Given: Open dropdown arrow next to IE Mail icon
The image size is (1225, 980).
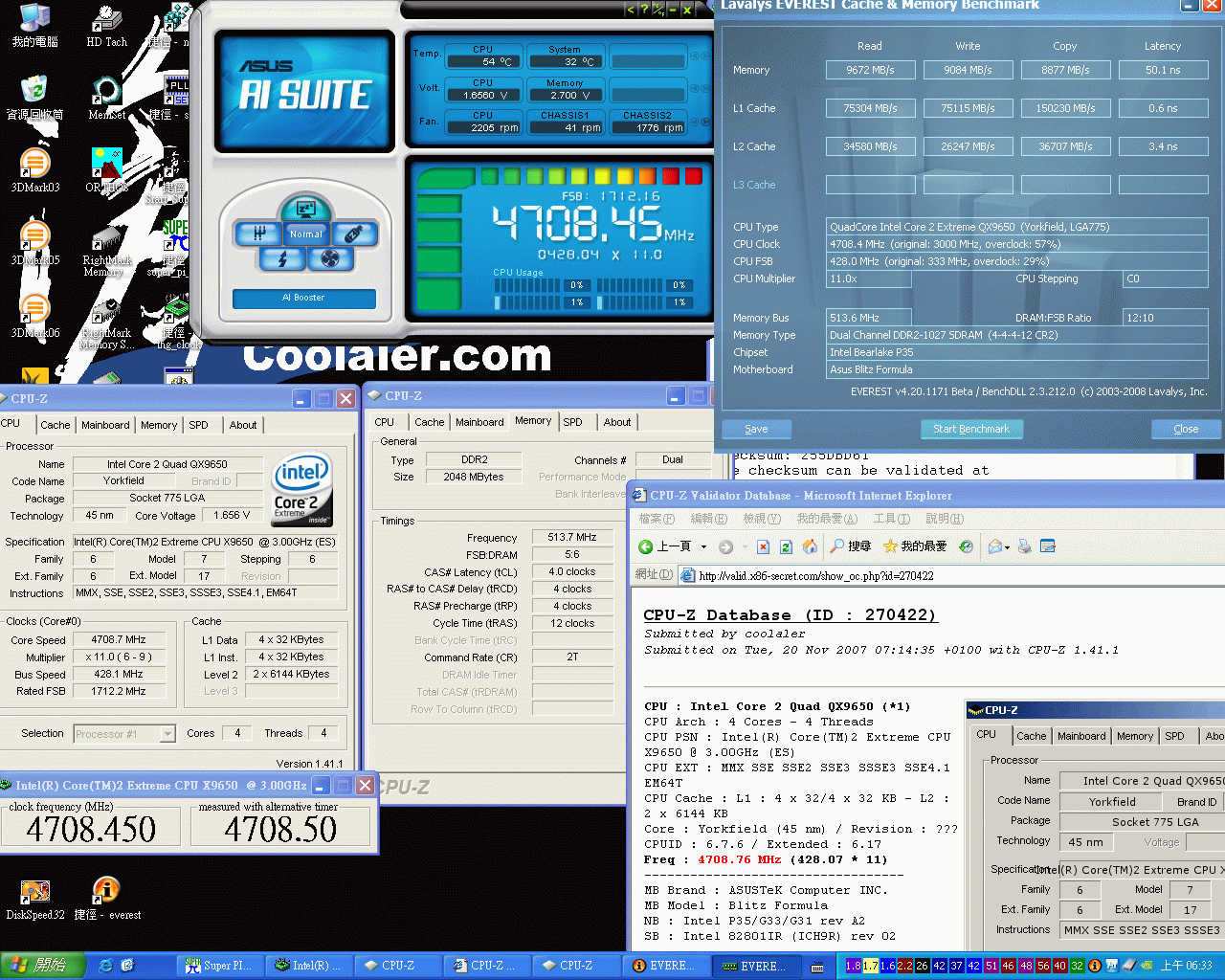Looking at the screenshot, I should [1008, 547].
